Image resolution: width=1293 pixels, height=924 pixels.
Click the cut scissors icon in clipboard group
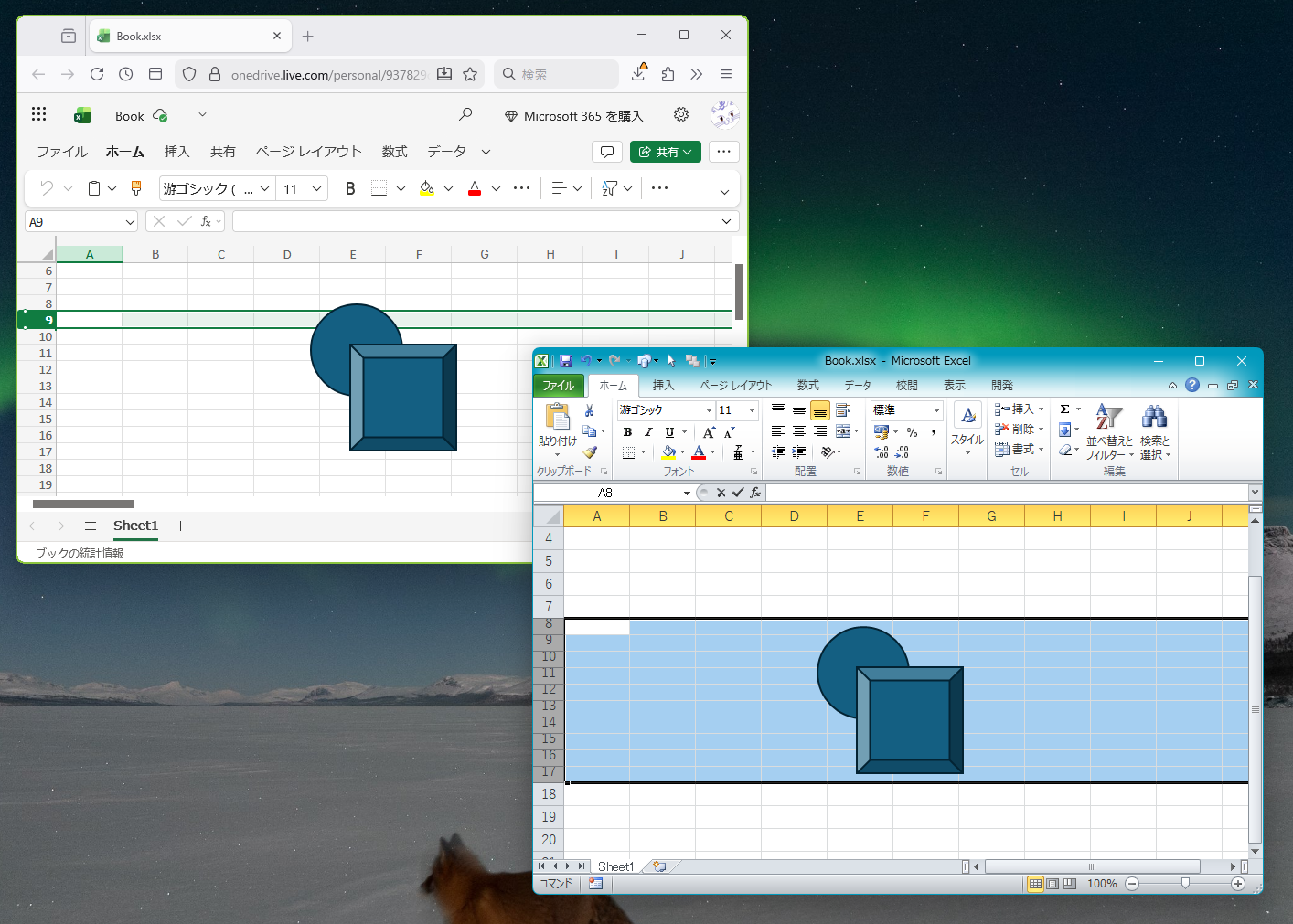(590, 410)
